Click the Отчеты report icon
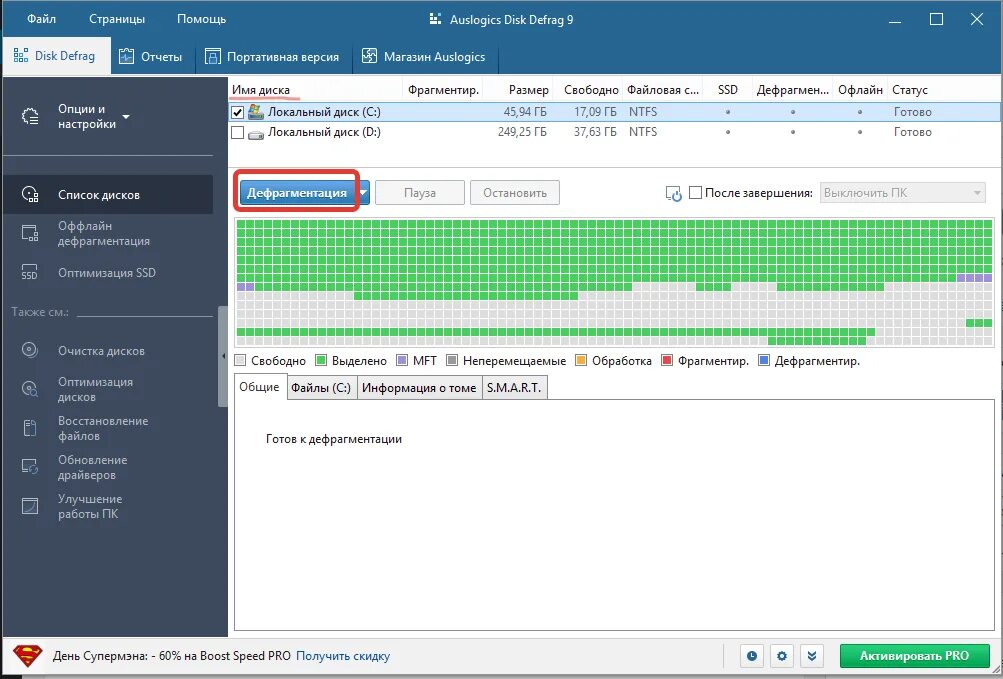 click(127, 56)
